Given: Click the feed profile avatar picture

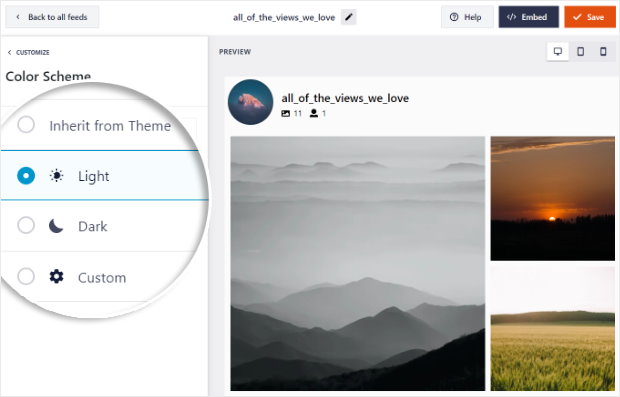Looking at the screenshot, I should tap(250, 102).
